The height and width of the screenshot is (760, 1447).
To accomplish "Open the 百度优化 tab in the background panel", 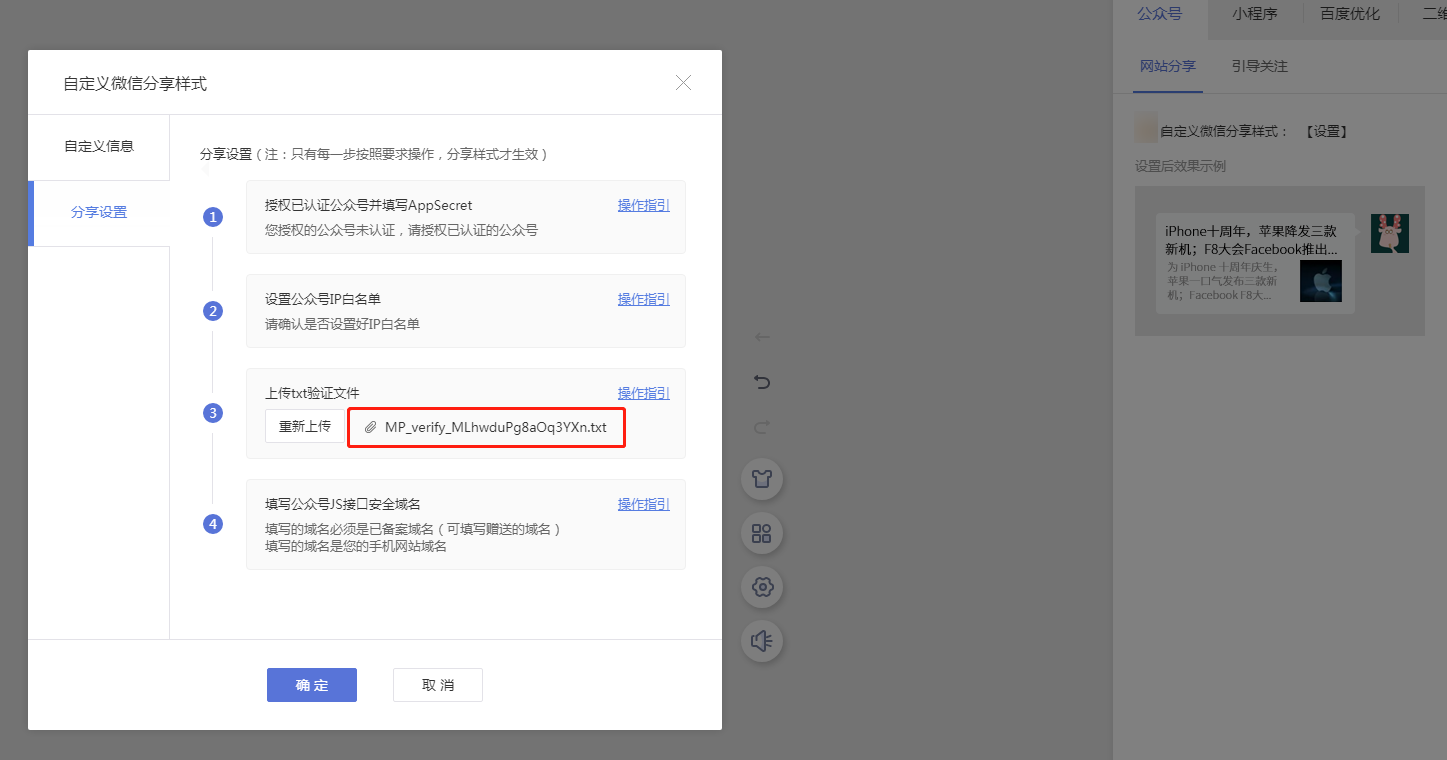I will click(x=1350, y=14).
